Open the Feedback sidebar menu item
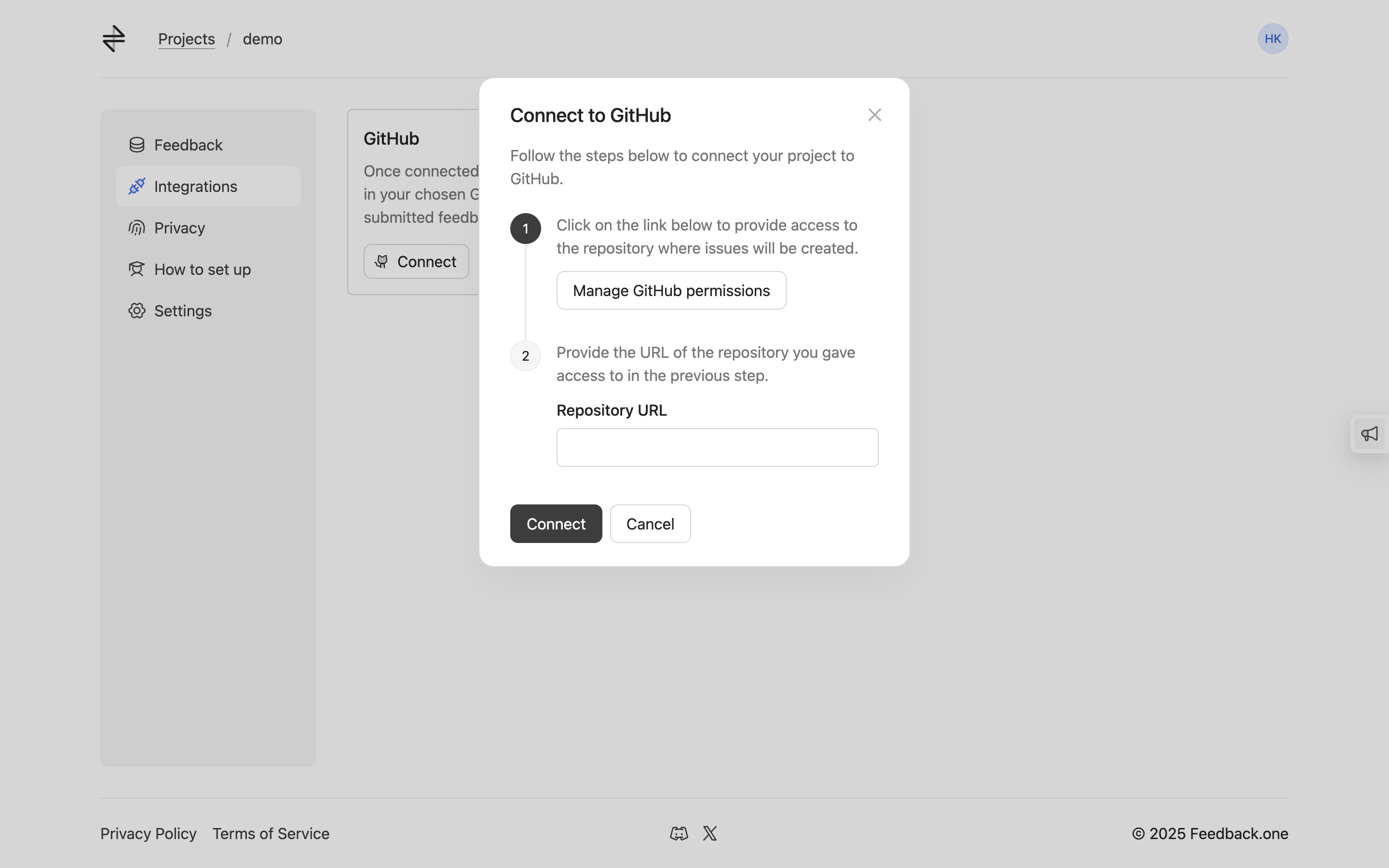Image resolution: width=1389 pixels, height=868 pixels. pos(188,145)
